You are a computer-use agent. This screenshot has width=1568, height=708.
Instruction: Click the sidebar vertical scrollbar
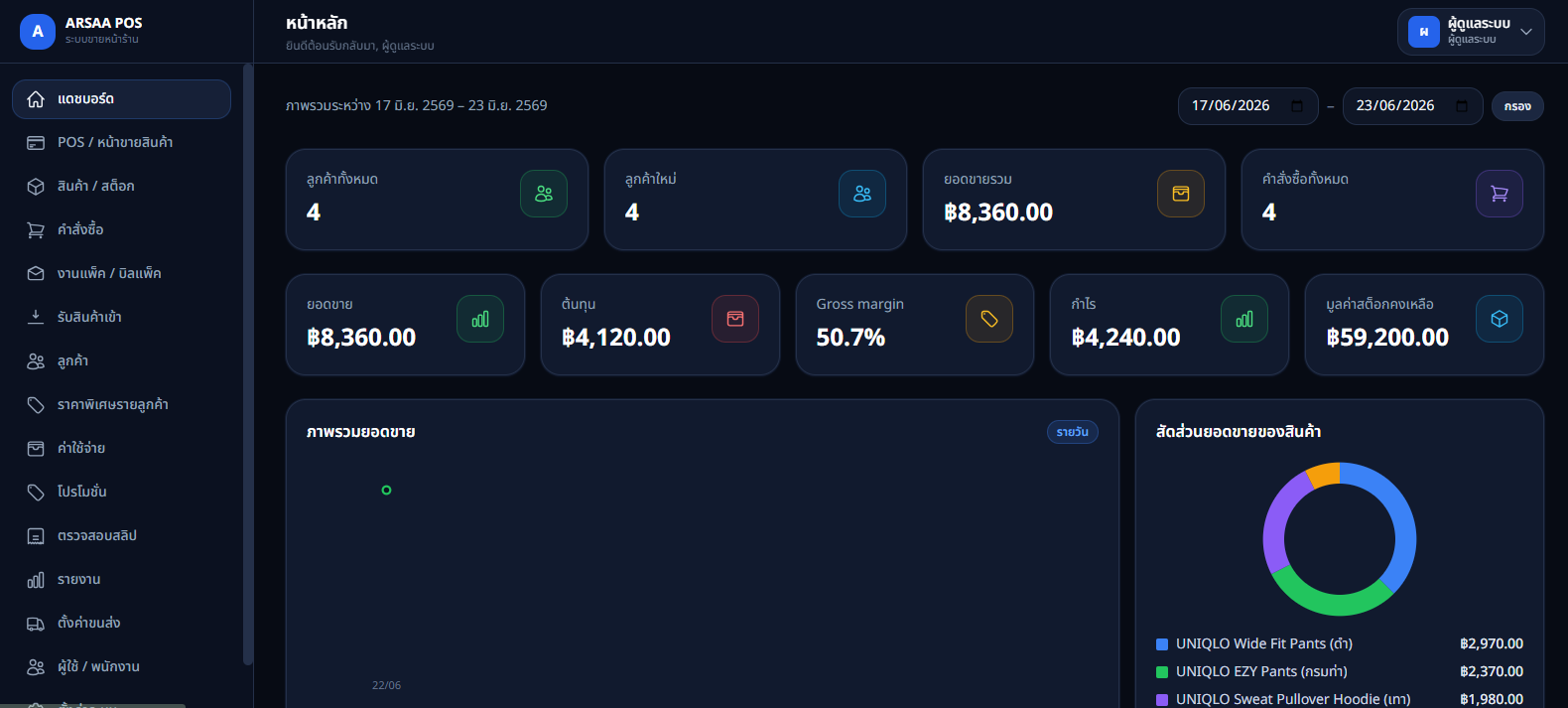tap(248, 364)
